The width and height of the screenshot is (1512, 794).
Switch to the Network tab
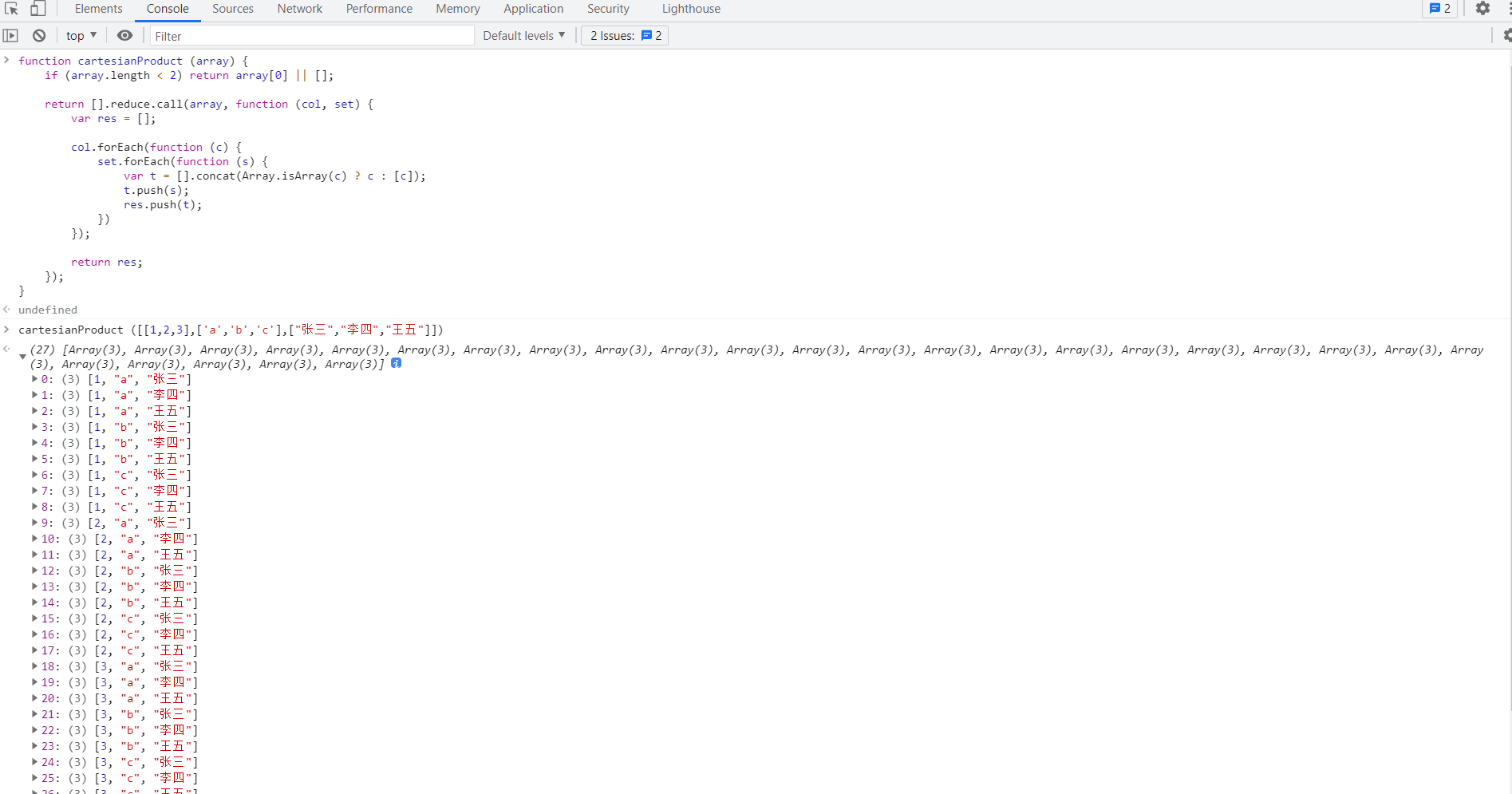[300, 9]
